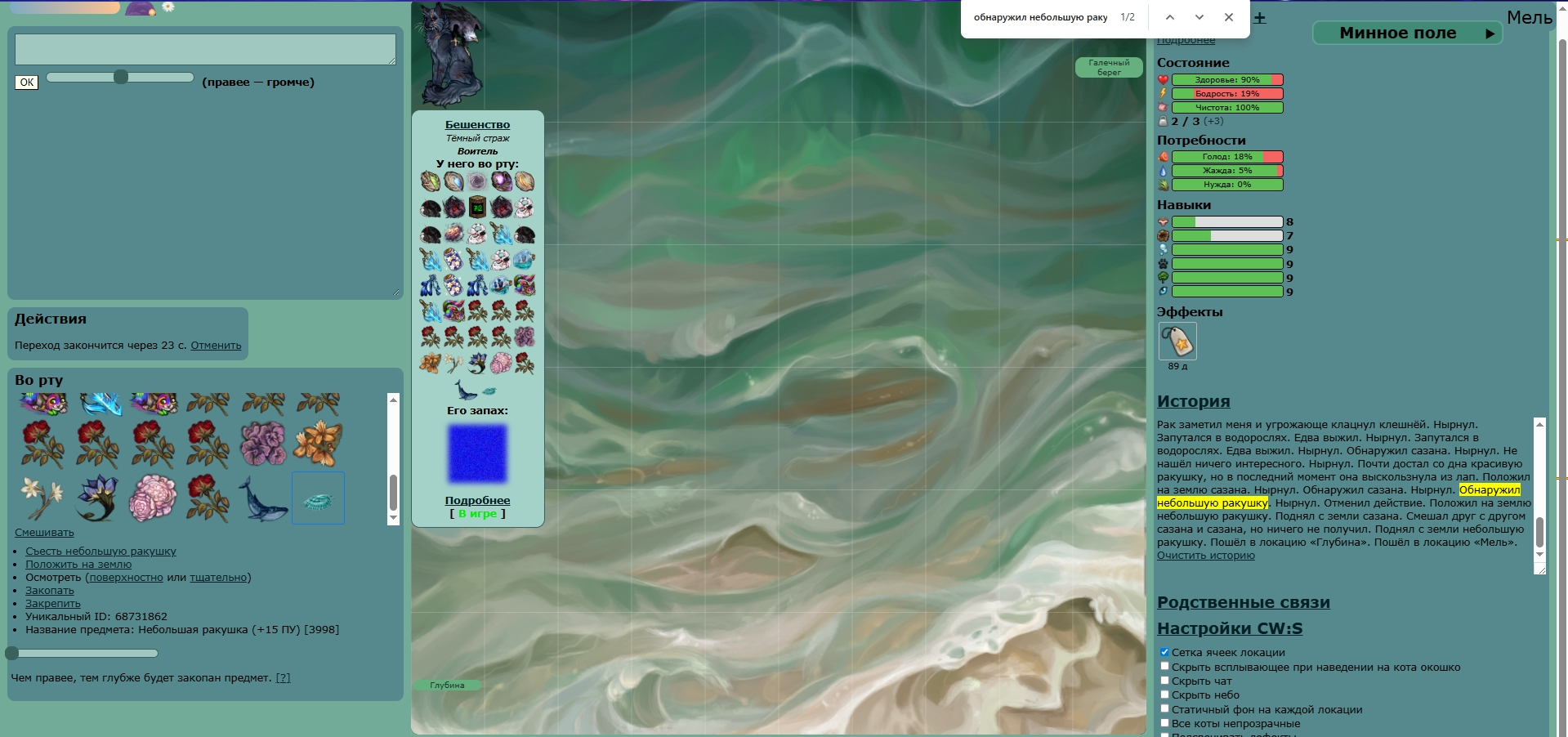Inspect the item поверхностно
Screen dimensions: 1568x737
pyautogui.click(x=126, y=578)
